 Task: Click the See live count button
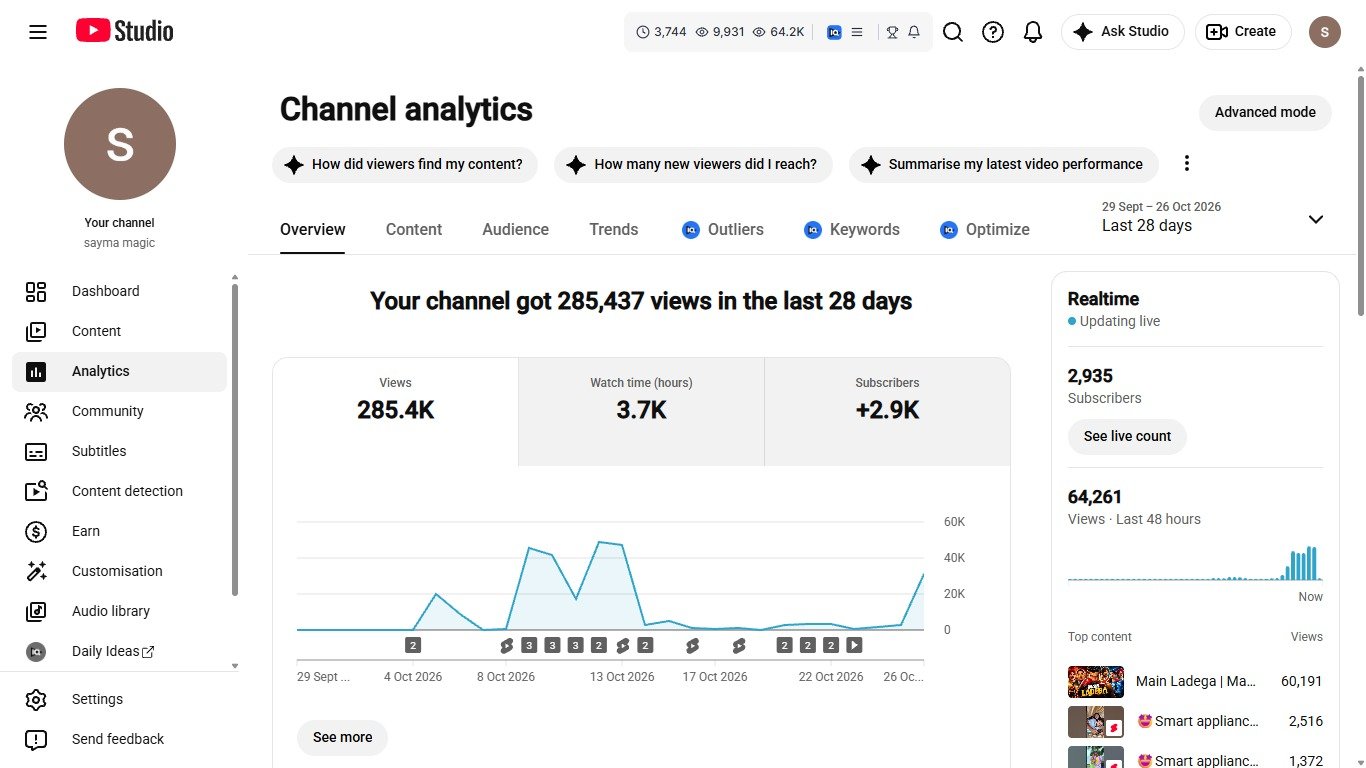1127,436
